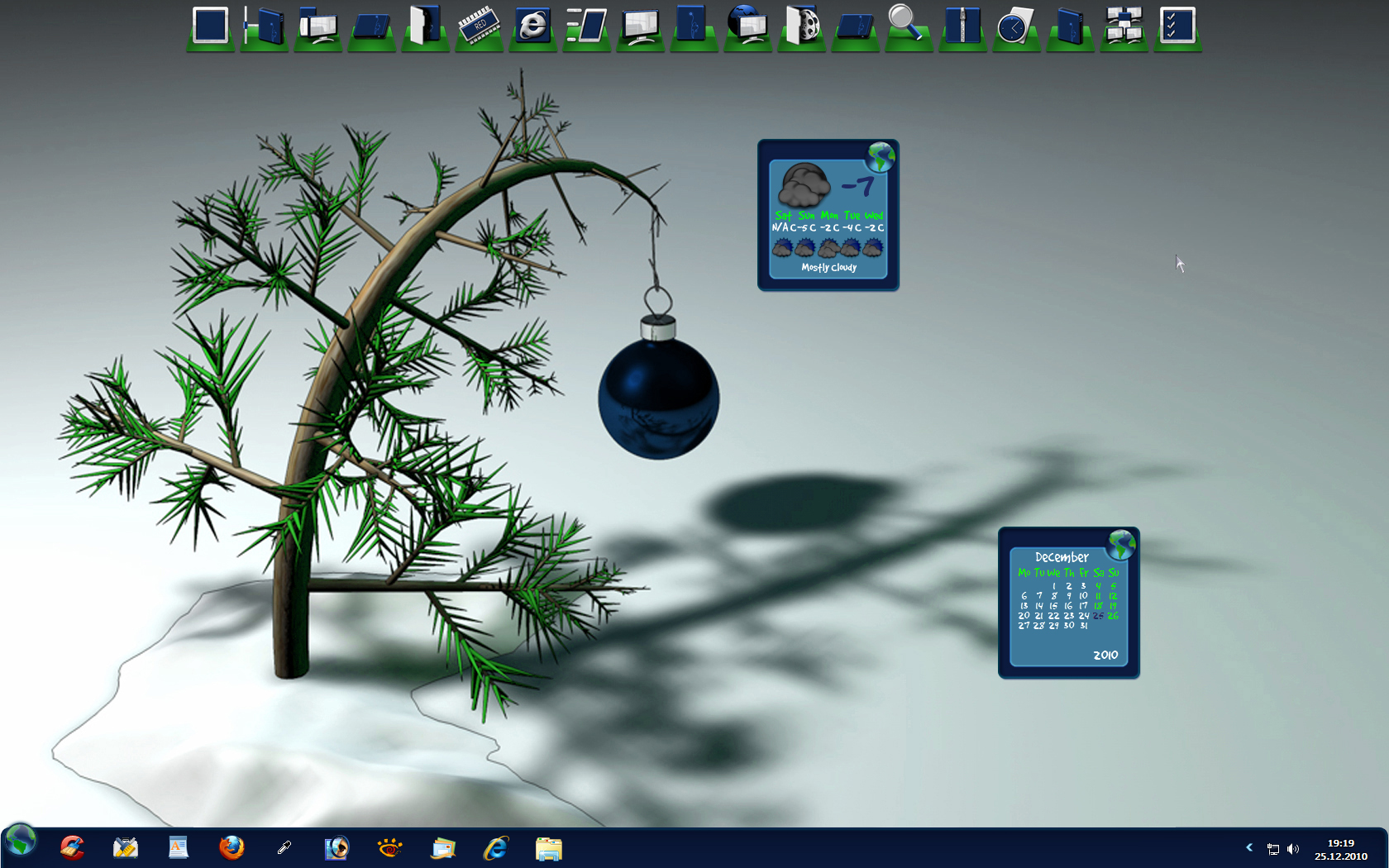Select Sun in the weather forecast
Screen dimensions: 1389x868
point(806,216)
